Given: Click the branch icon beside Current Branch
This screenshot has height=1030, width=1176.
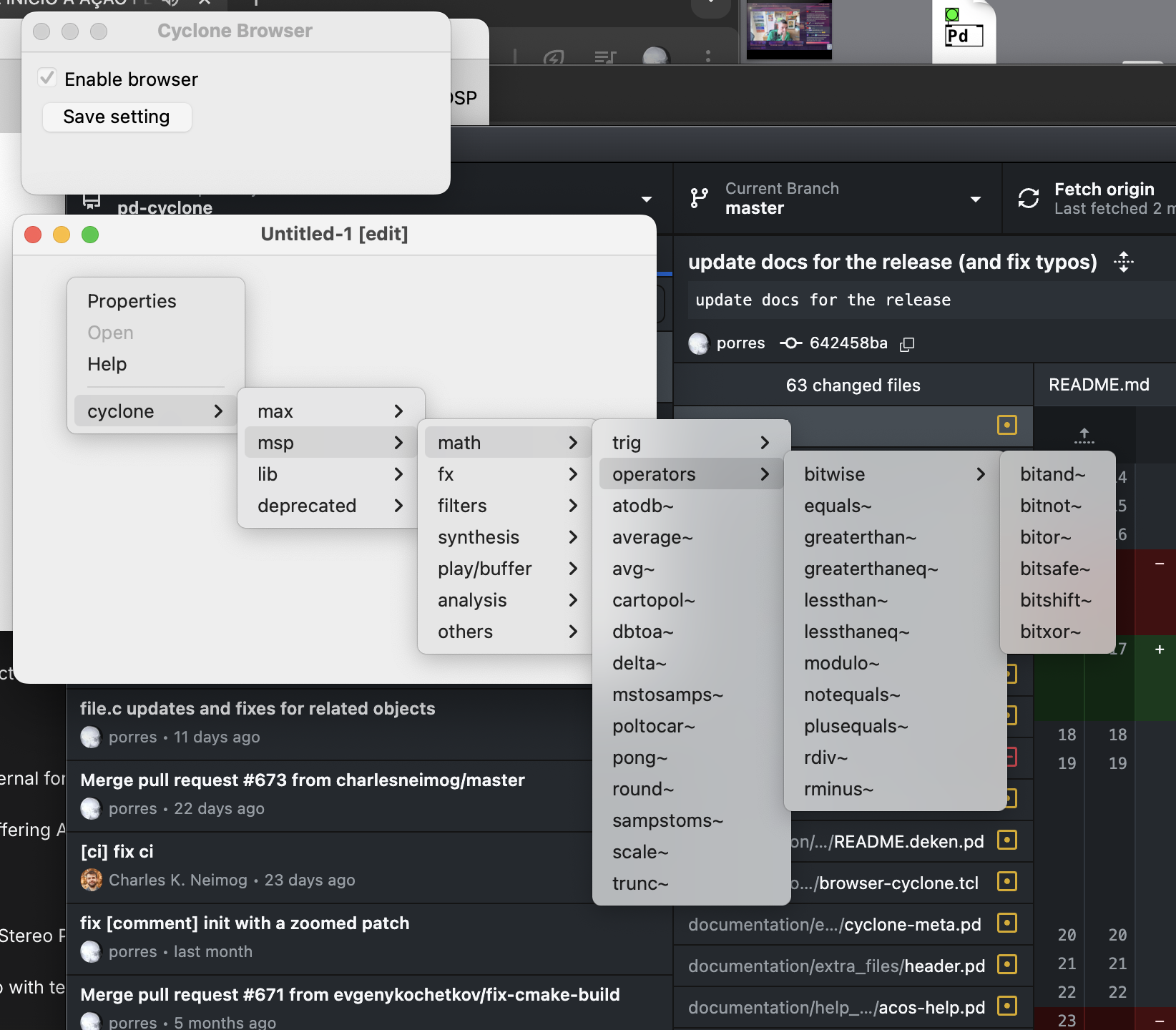Looking at the screenshot, I should (x=699, y=198).
